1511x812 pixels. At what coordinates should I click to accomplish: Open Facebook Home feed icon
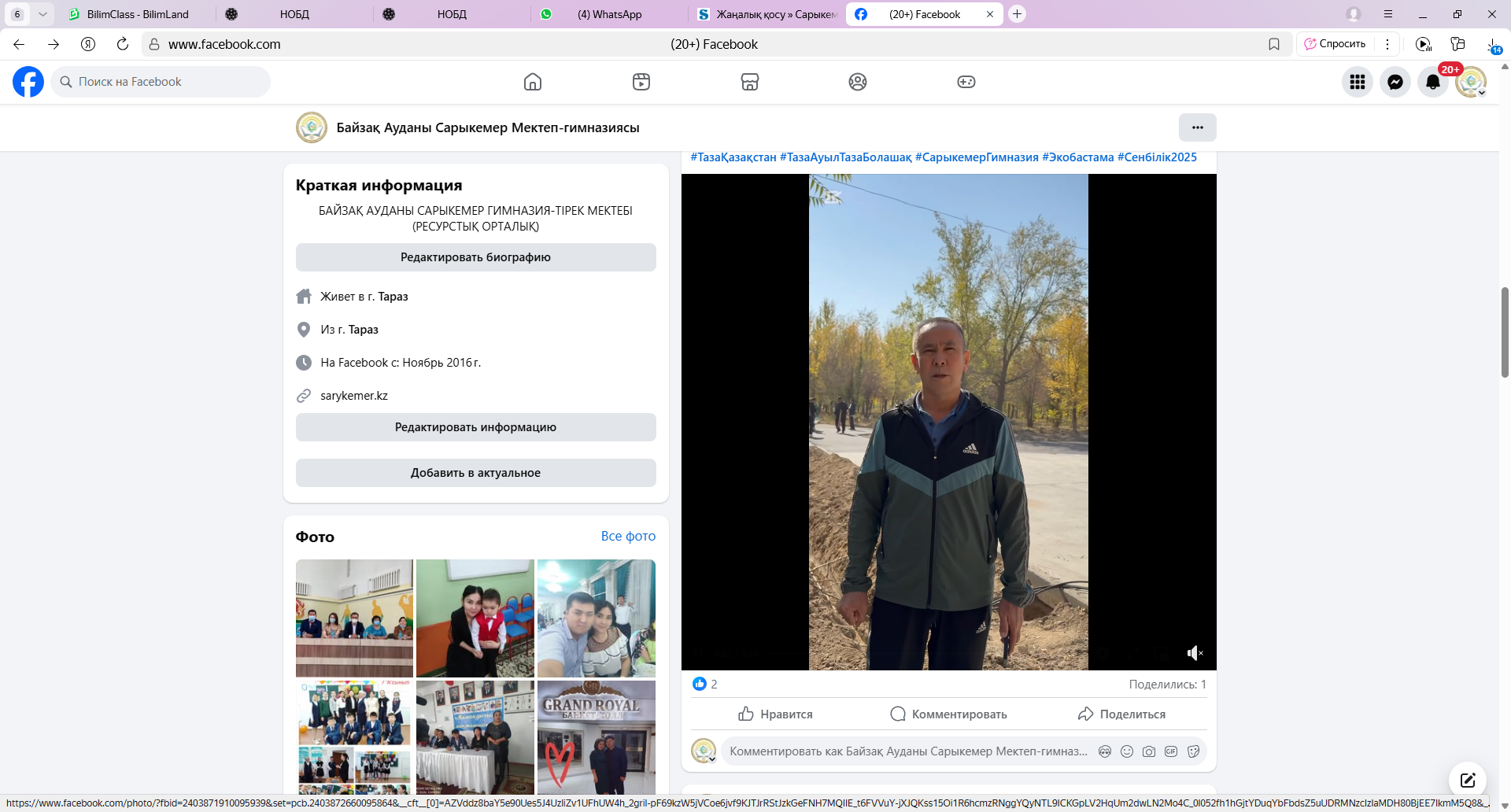533,82
